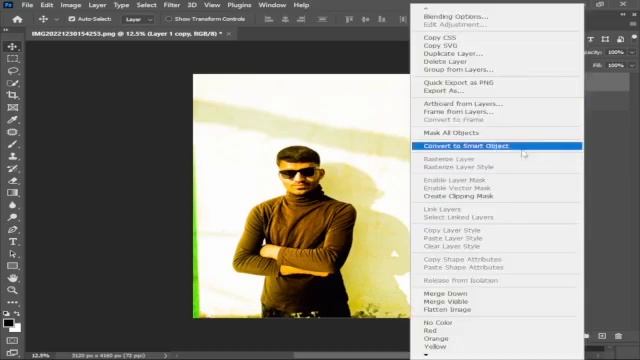The width and height of the screenshot is (640, 360).
Task: Open the Window menu
Action: tap(272, 5)
